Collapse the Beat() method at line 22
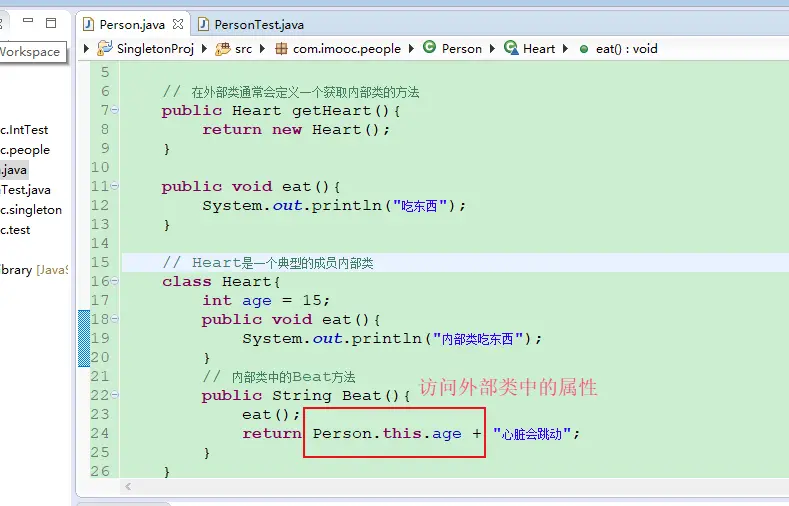789x506 pixels. pos(115,395)
